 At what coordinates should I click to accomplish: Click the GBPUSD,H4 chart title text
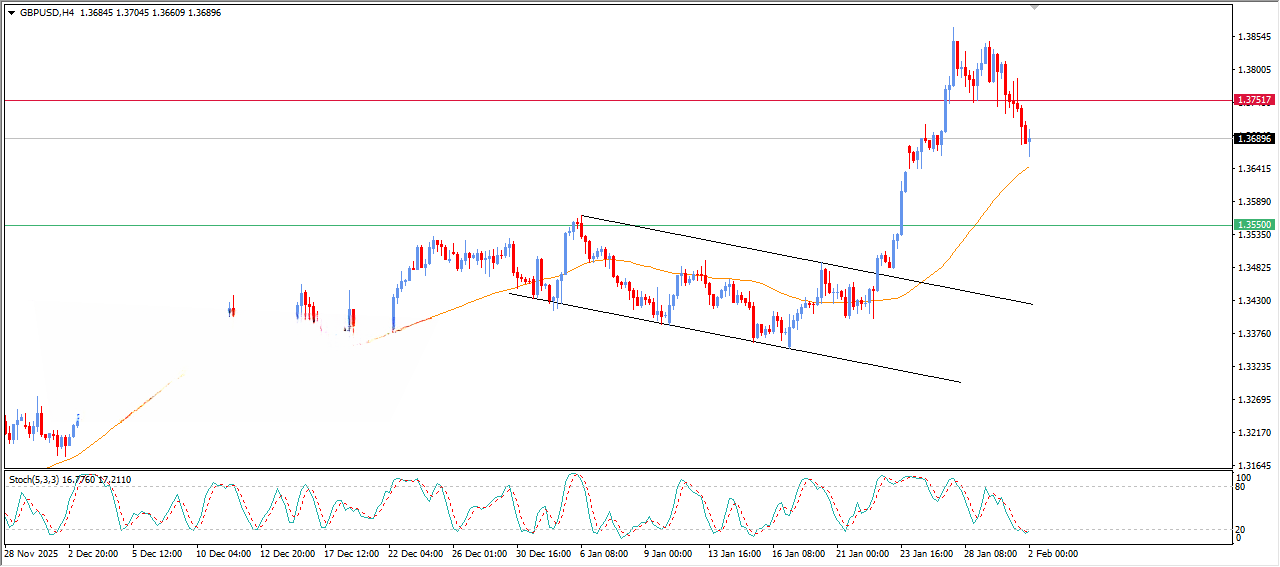click(x=47, y=13)
